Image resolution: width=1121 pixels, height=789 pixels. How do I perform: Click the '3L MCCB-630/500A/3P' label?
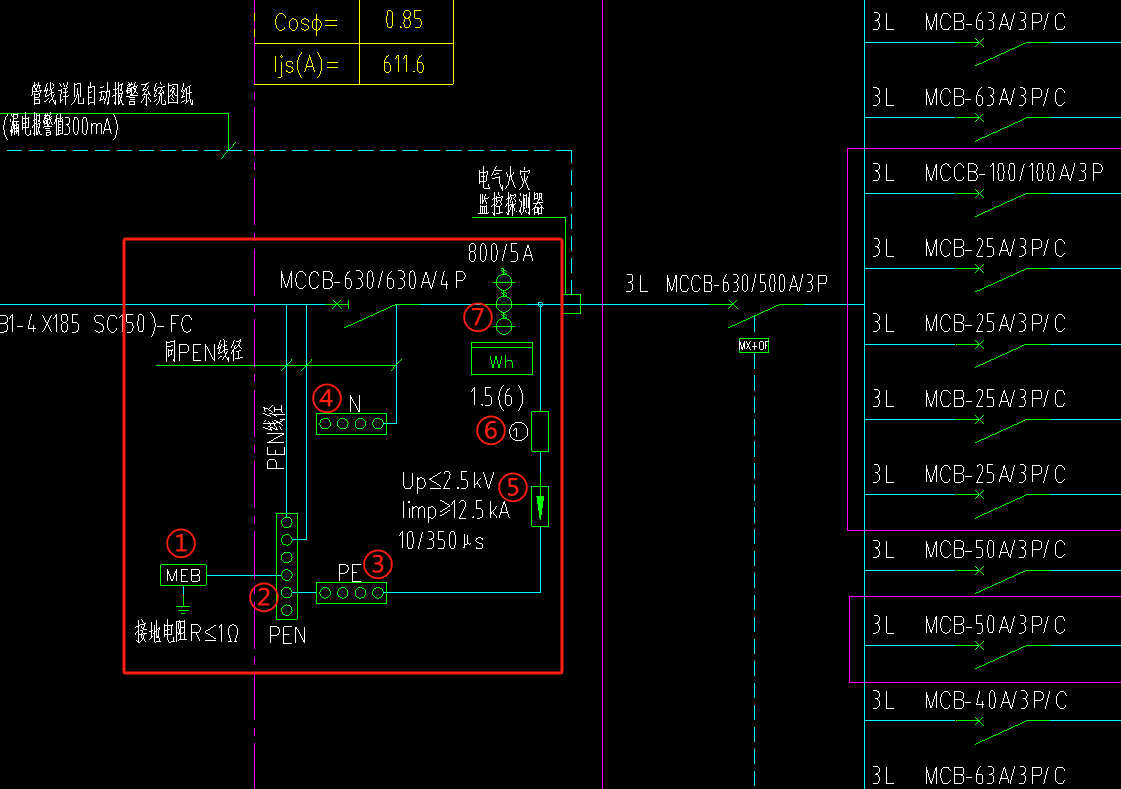click(x=726, y=284)
